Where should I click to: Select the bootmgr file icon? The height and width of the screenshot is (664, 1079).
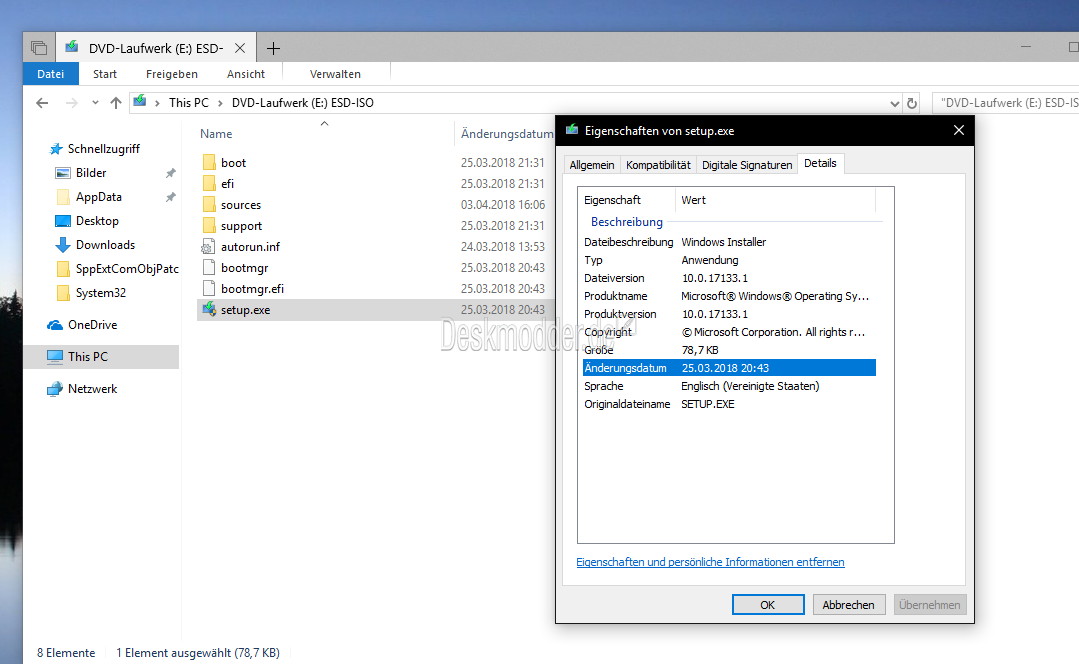click(x=209, y=268)
